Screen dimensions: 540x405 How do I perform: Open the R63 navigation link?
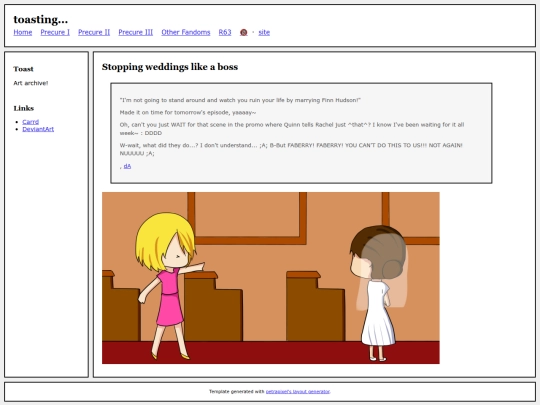coord(225,32)
